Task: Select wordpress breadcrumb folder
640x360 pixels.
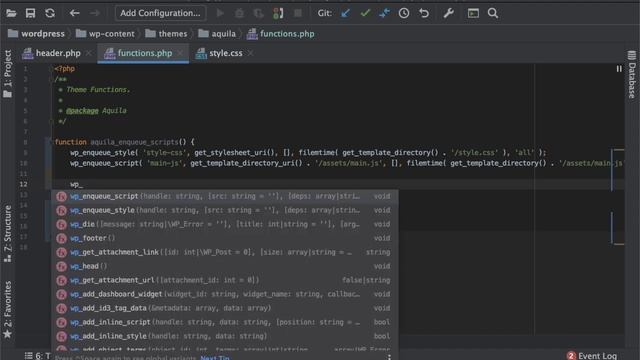Action: click(x=36, y=33)
